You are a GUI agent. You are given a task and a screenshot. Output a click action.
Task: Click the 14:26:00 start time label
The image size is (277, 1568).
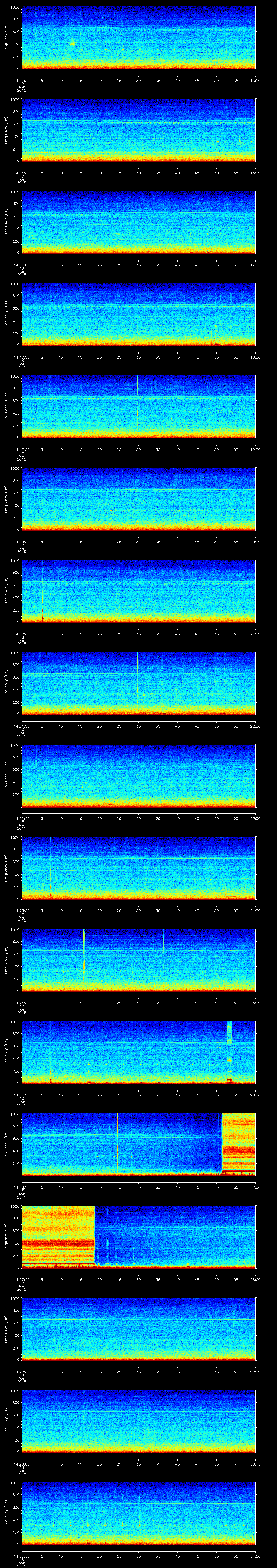tap(21, 1187)
